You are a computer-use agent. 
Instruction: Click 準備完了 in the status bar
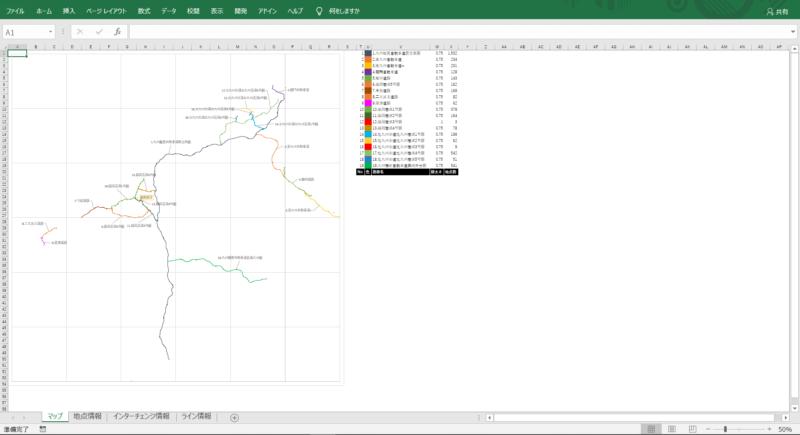click(16, 429)
